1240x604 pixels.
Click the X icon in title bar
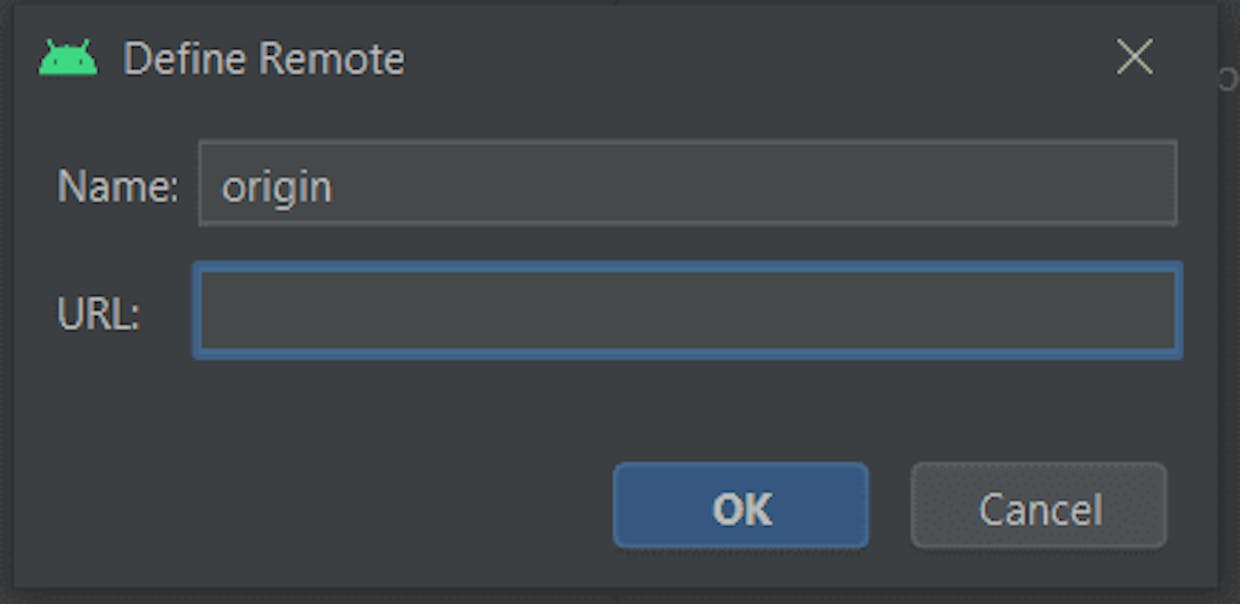point(1135,58)
